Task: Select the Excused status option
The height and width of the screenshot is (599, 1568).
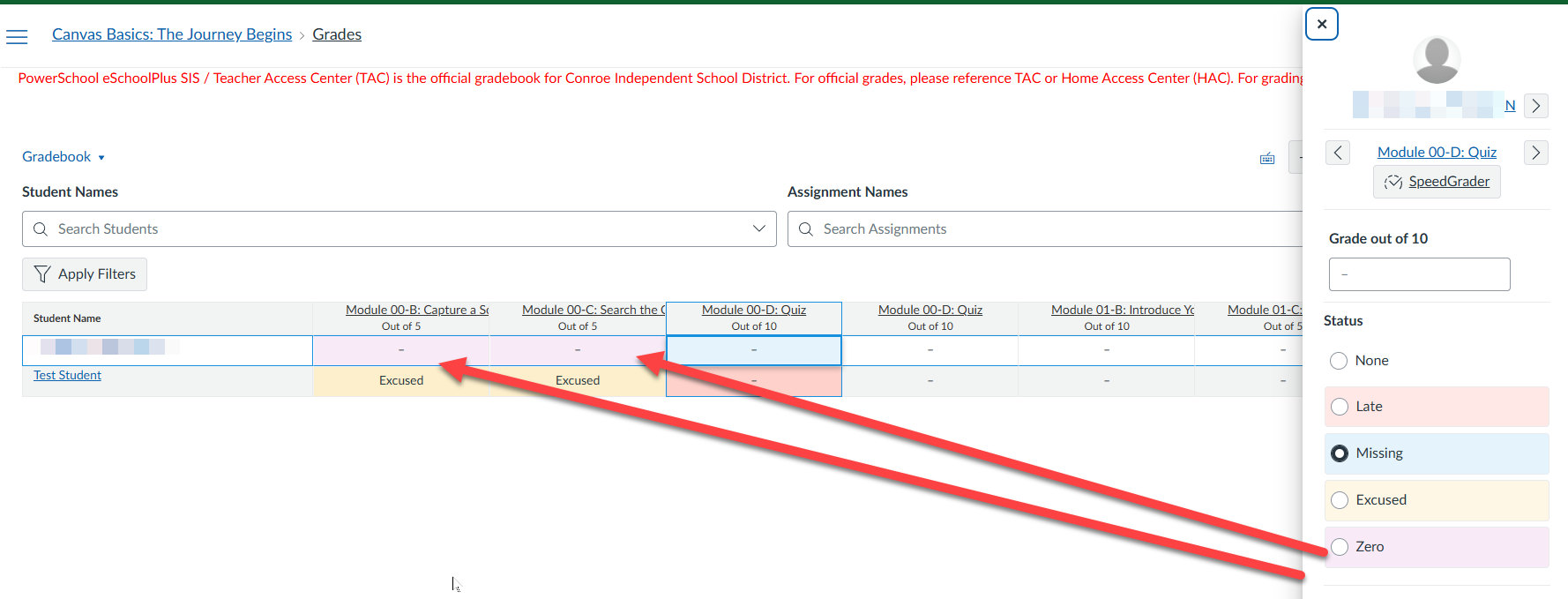Action: pos(1340,500)
